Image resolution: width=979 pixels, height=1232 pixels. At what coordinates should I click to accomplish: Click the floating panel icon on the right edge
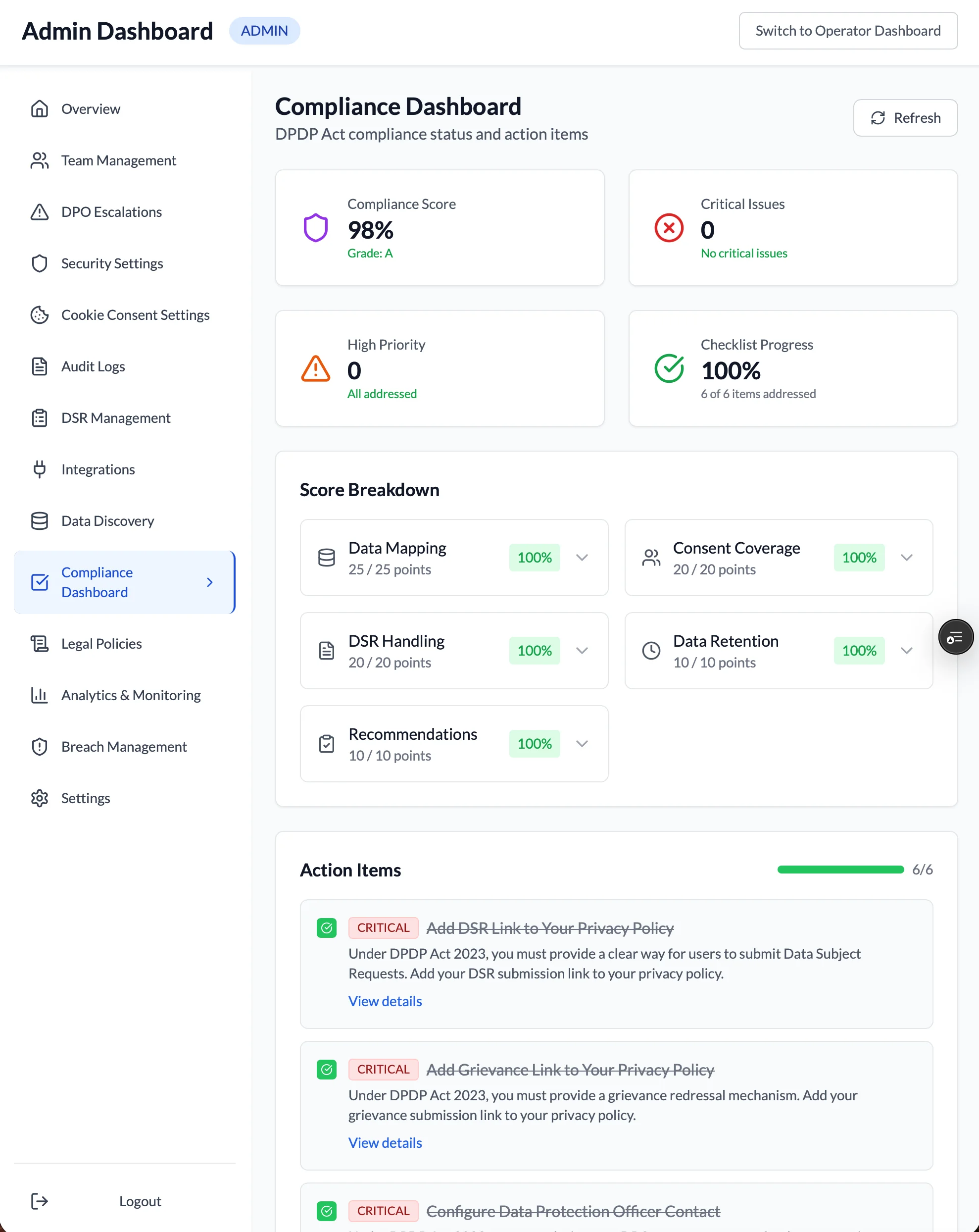(956, 637)
